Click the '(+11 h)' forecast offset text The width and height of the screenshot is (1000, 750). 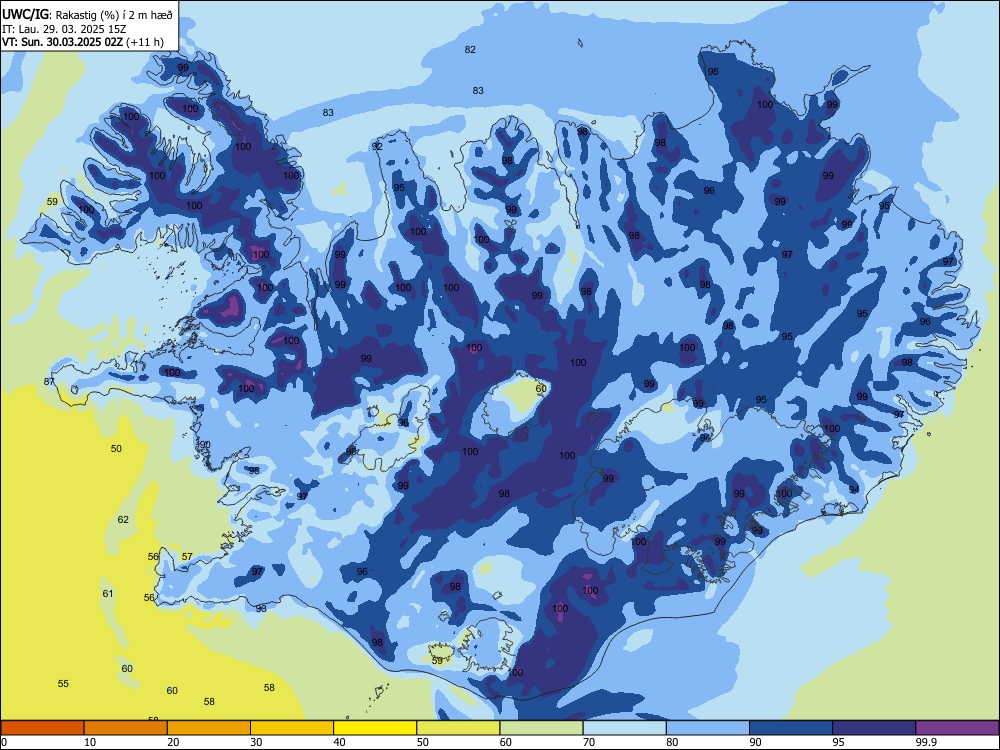(x=145, y=42)
